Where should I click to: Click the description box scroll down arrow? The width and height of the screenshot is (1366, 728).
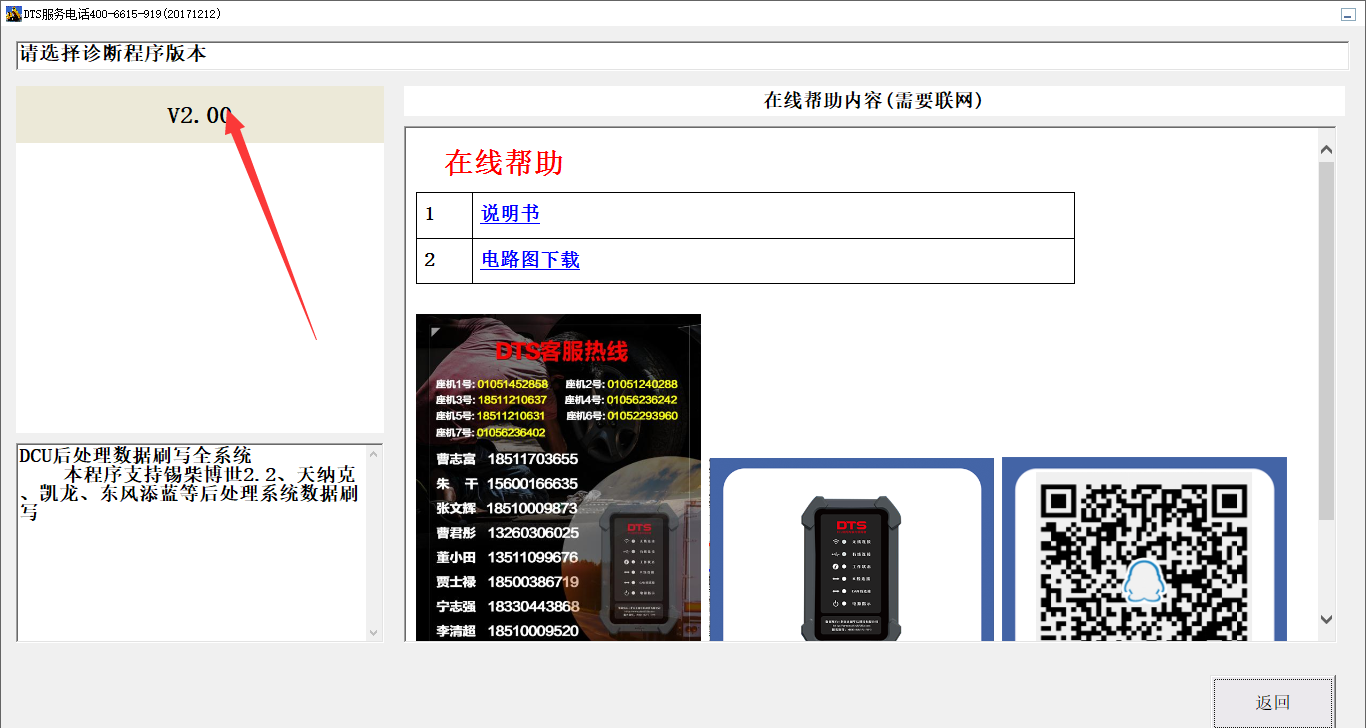point(375,632)
